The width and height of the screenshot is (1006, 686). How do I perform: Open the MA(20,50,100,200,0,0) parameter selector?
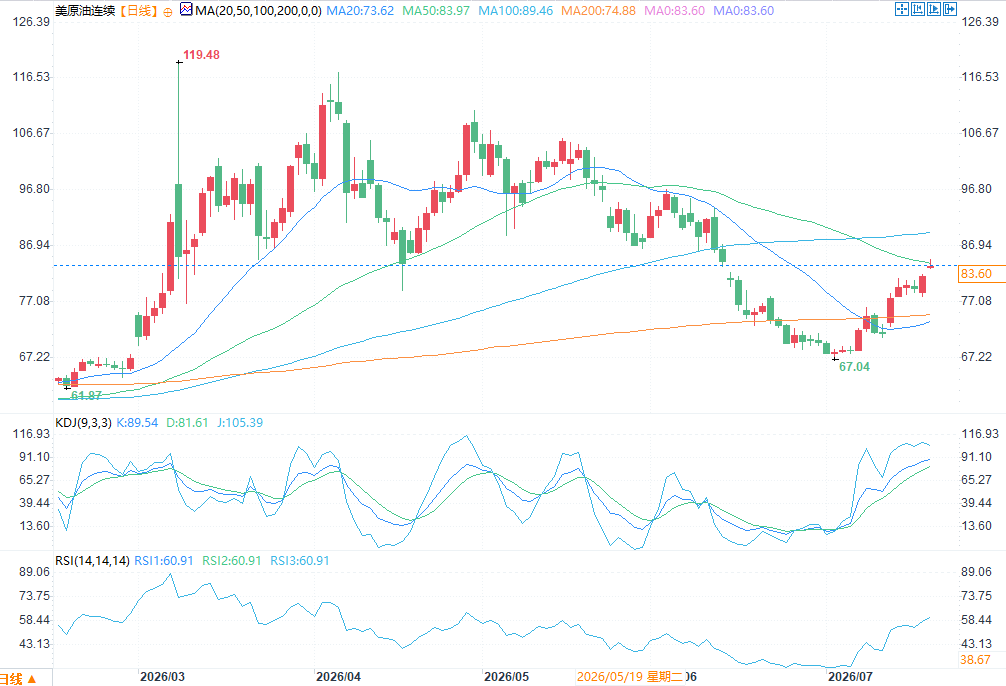pos(258,11)
